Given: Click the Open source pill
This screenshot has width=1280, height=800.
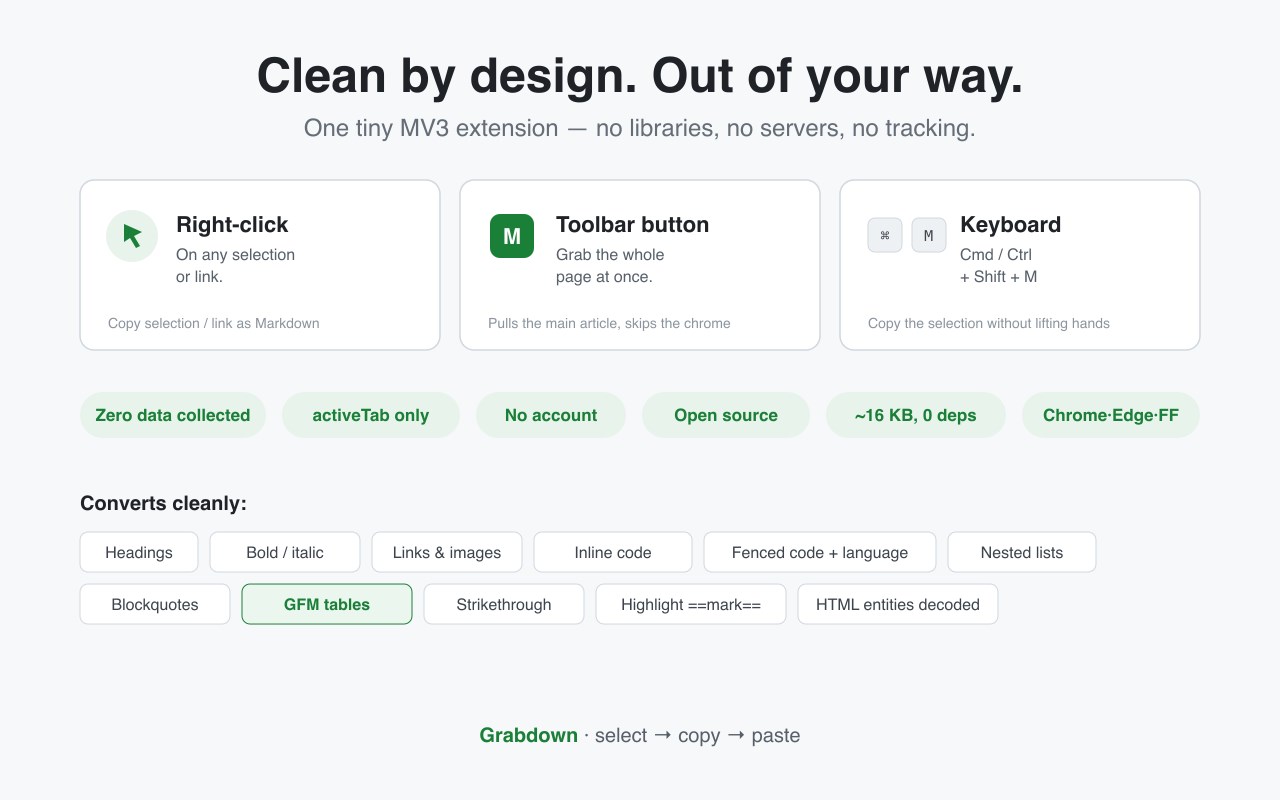Looking at the screenshot, I should coord(726,415).
